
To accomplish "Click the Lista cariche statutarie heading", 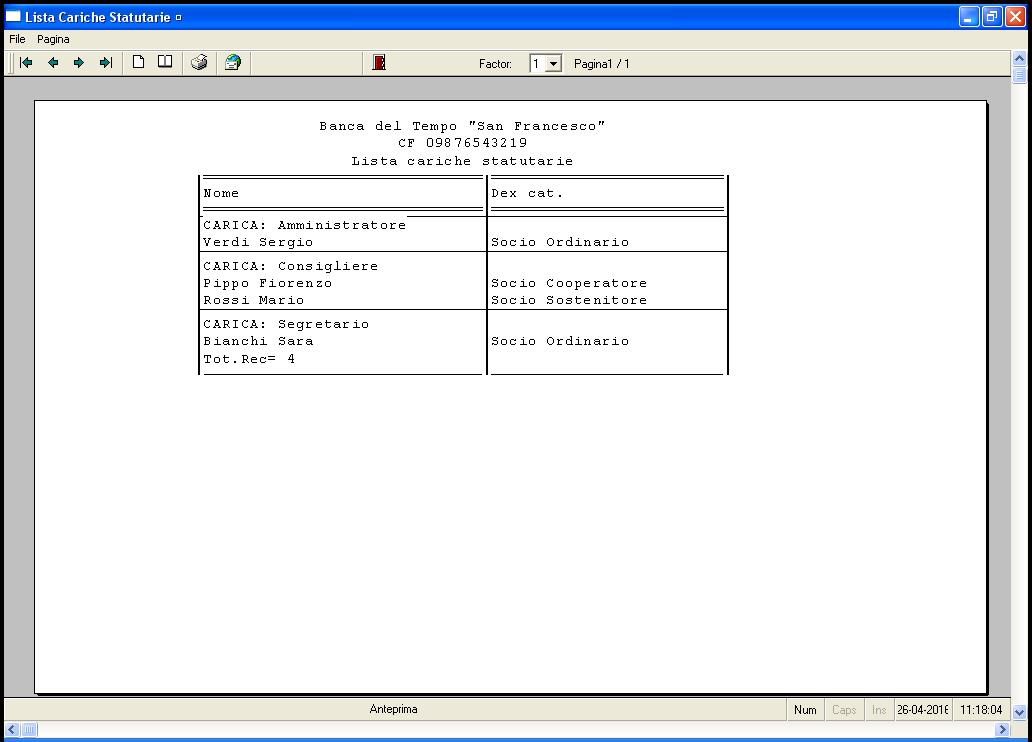I will click(x=462, y=161).
